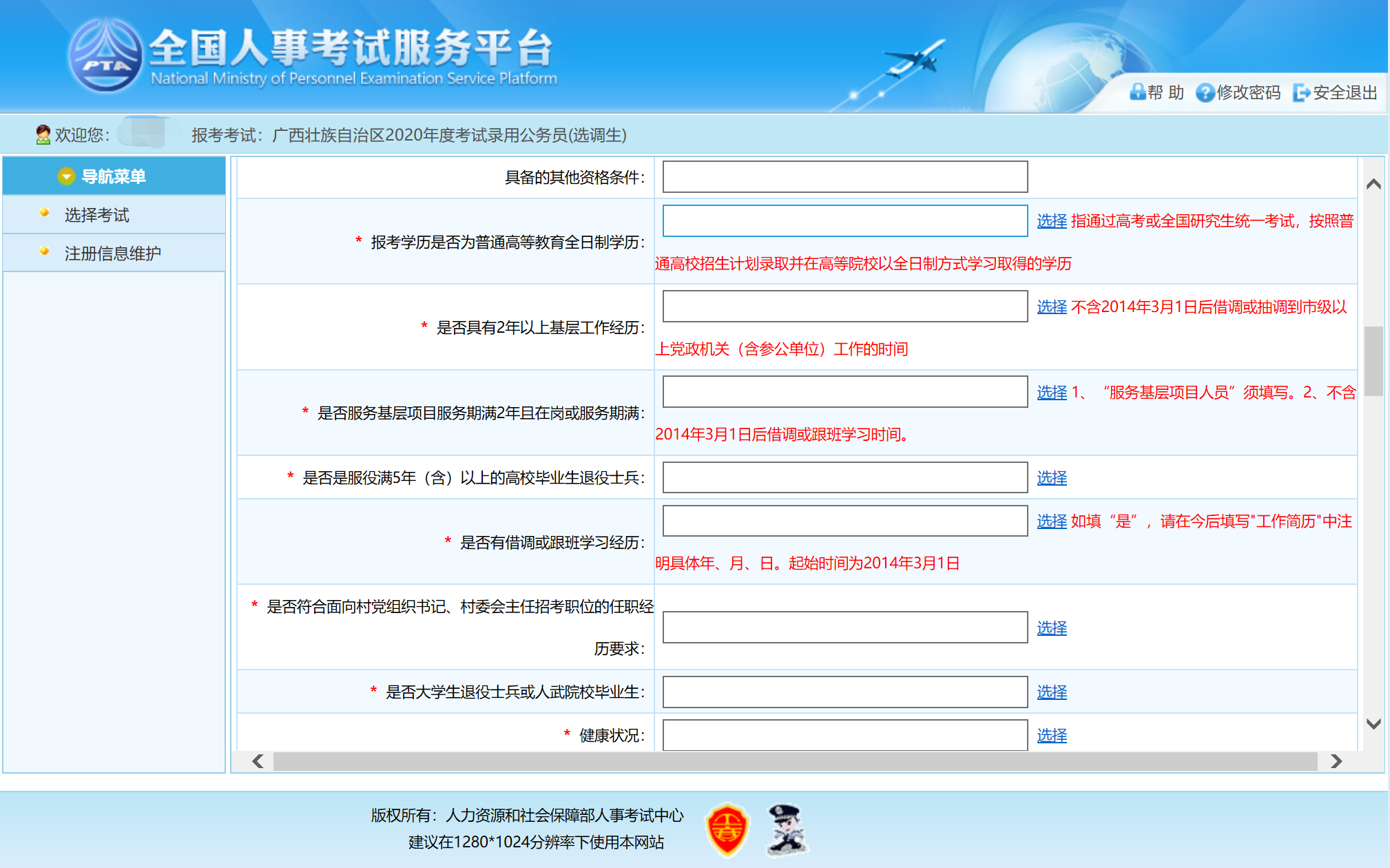Focus the 借调或跟班学习经历 input field
Image resolution: width=1390 pixels, height=868 pixels.
[845, 521]
